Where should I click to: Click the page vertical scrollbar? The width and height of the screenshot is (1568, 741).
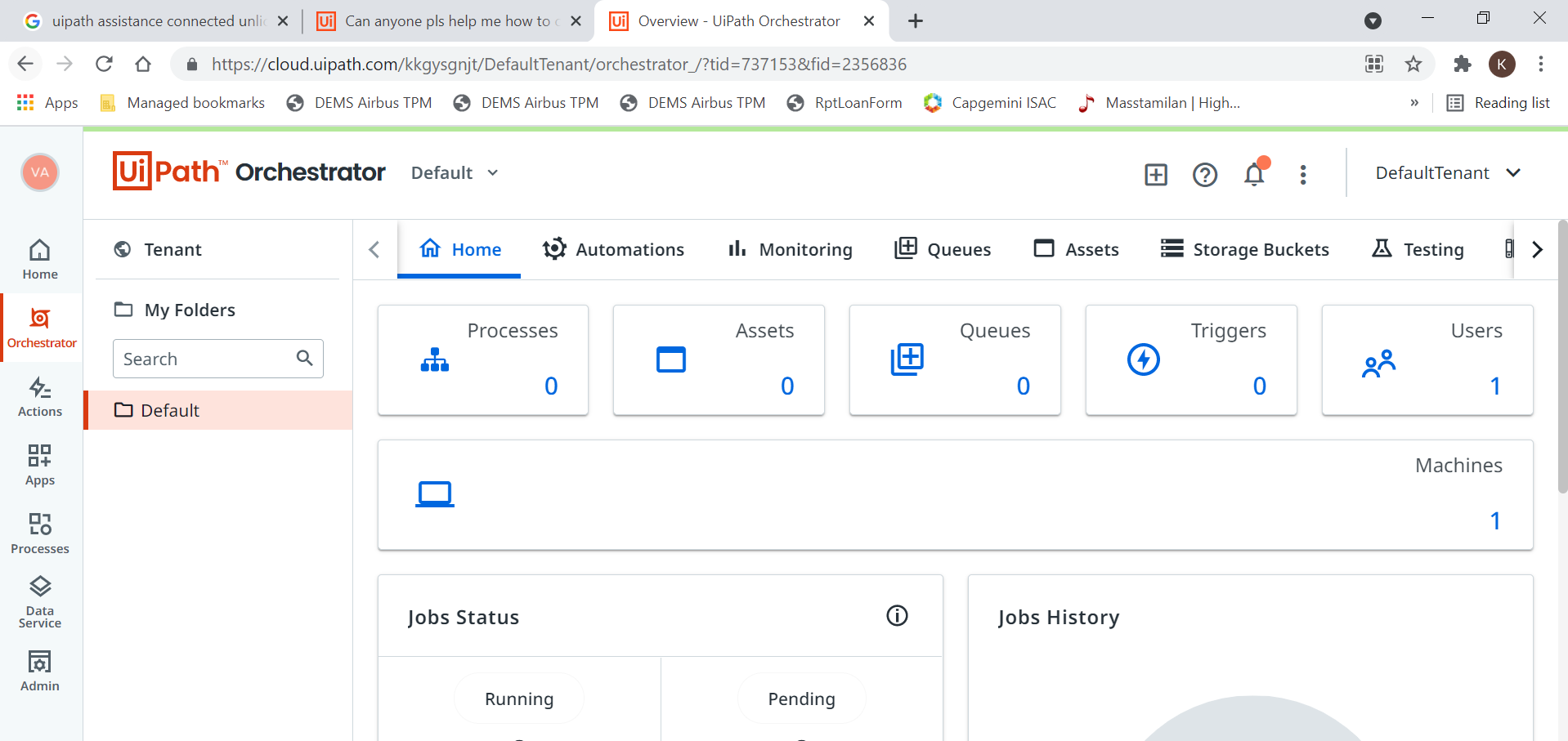pos(1562,356)
